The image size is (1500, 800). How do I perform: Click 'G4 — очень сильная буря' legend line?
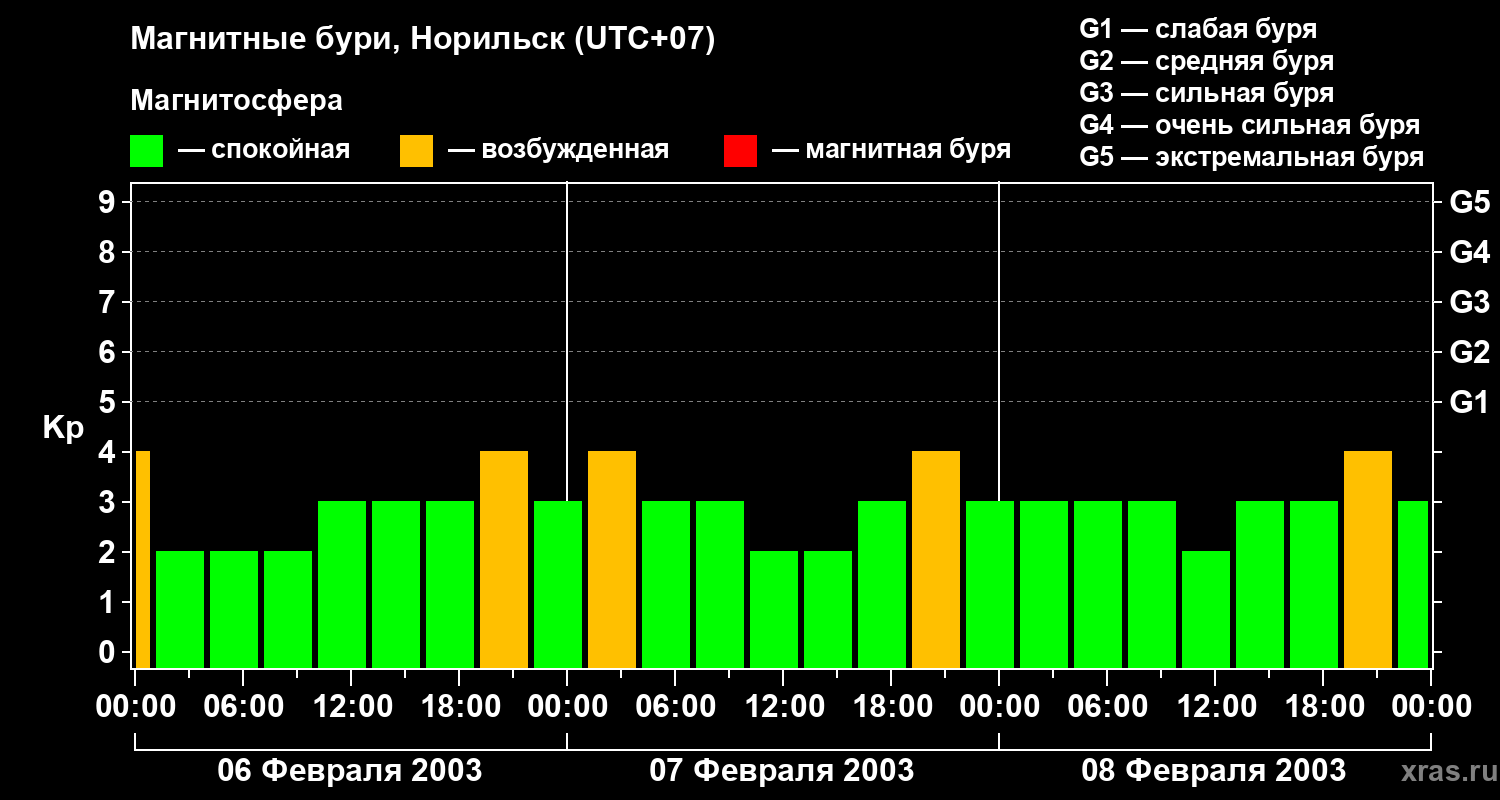point(1250,125)
